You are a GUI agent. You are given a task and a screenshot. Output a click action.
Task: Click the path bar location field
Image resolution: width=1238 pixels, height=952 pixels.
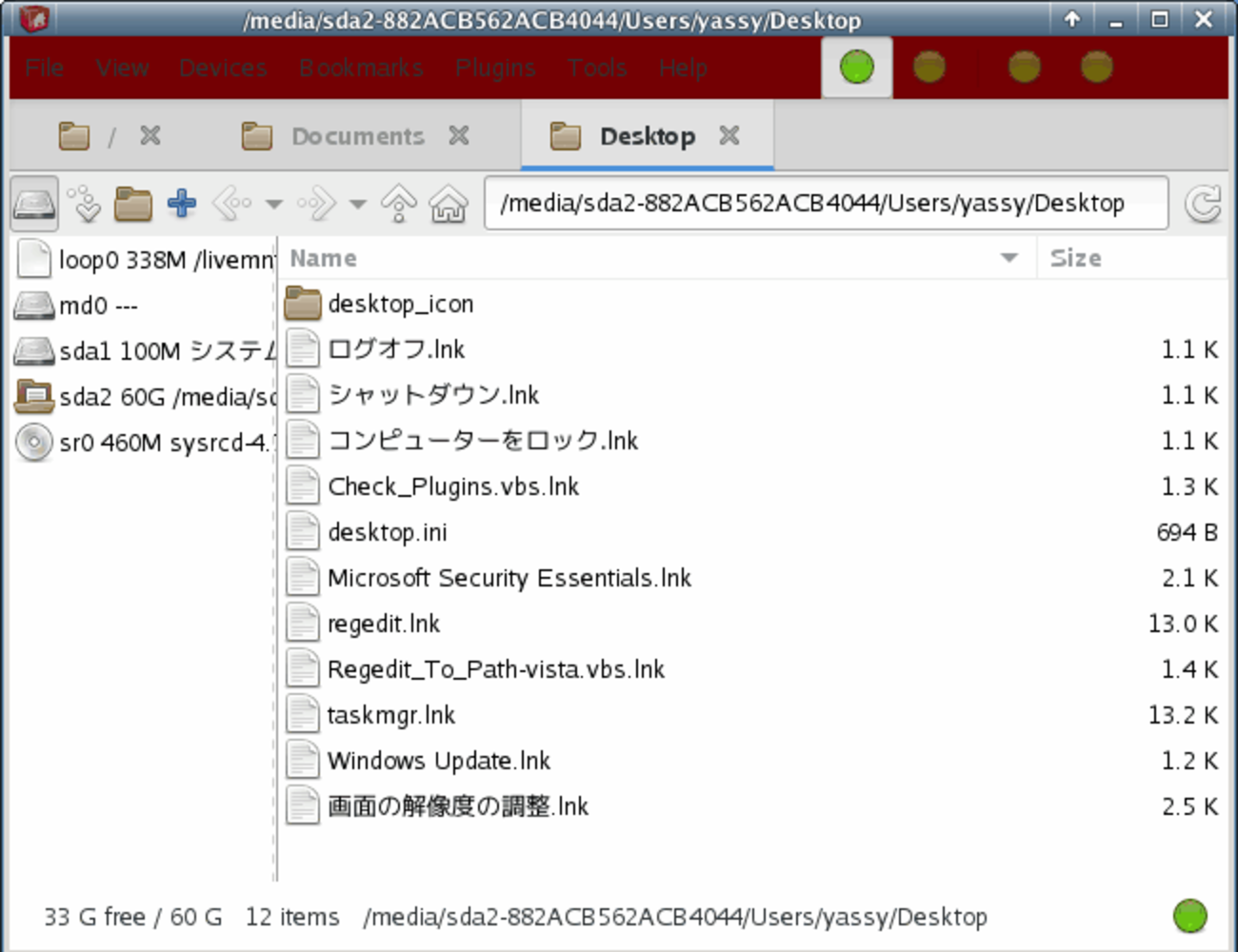[826, 203]
